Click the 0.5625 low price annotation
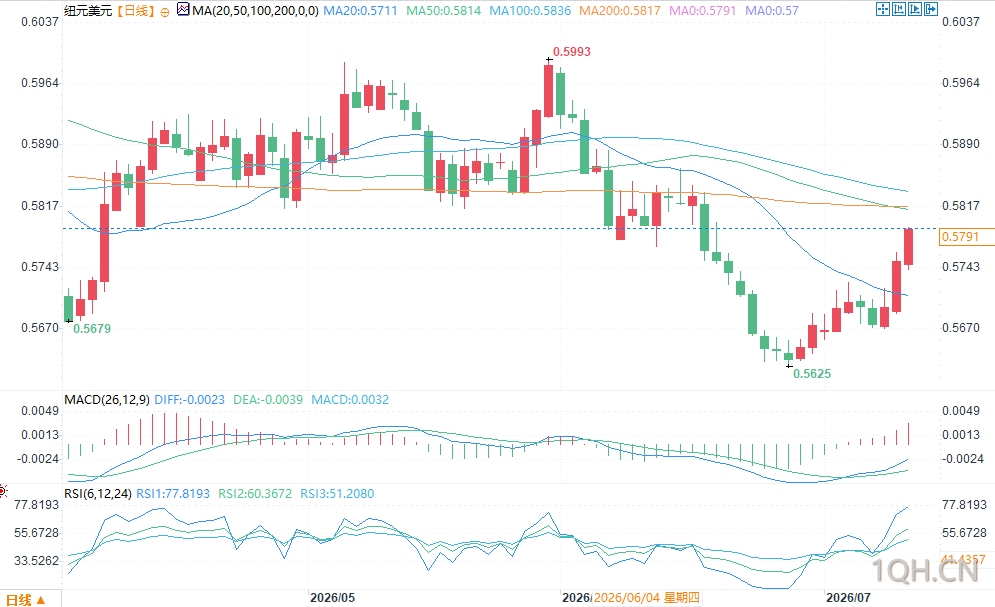The height and width of the screenshot is (607, 995). [812, 374]
